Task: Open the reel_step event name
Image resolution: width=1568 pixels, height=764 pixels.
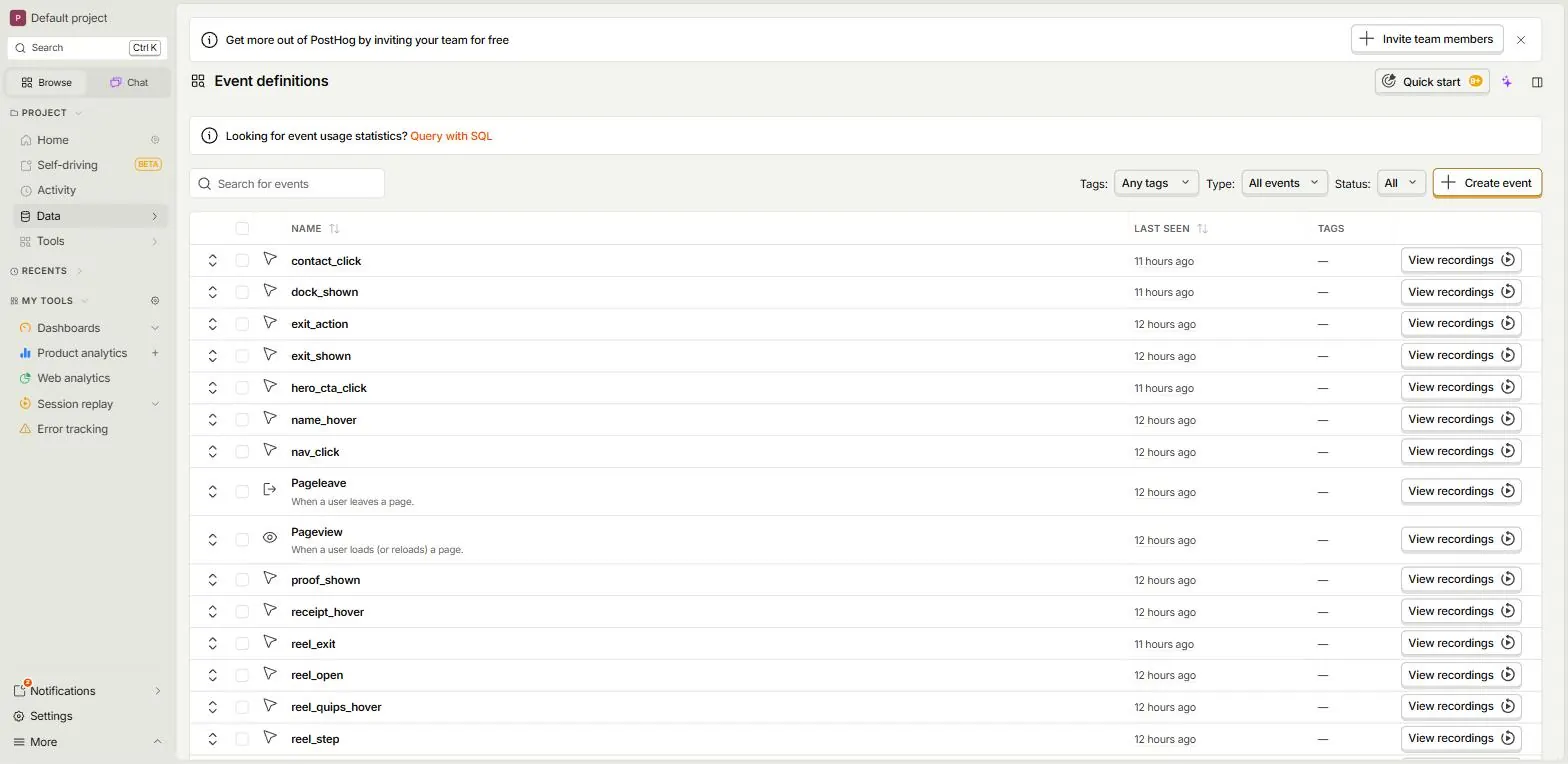Action: [315, 739]
